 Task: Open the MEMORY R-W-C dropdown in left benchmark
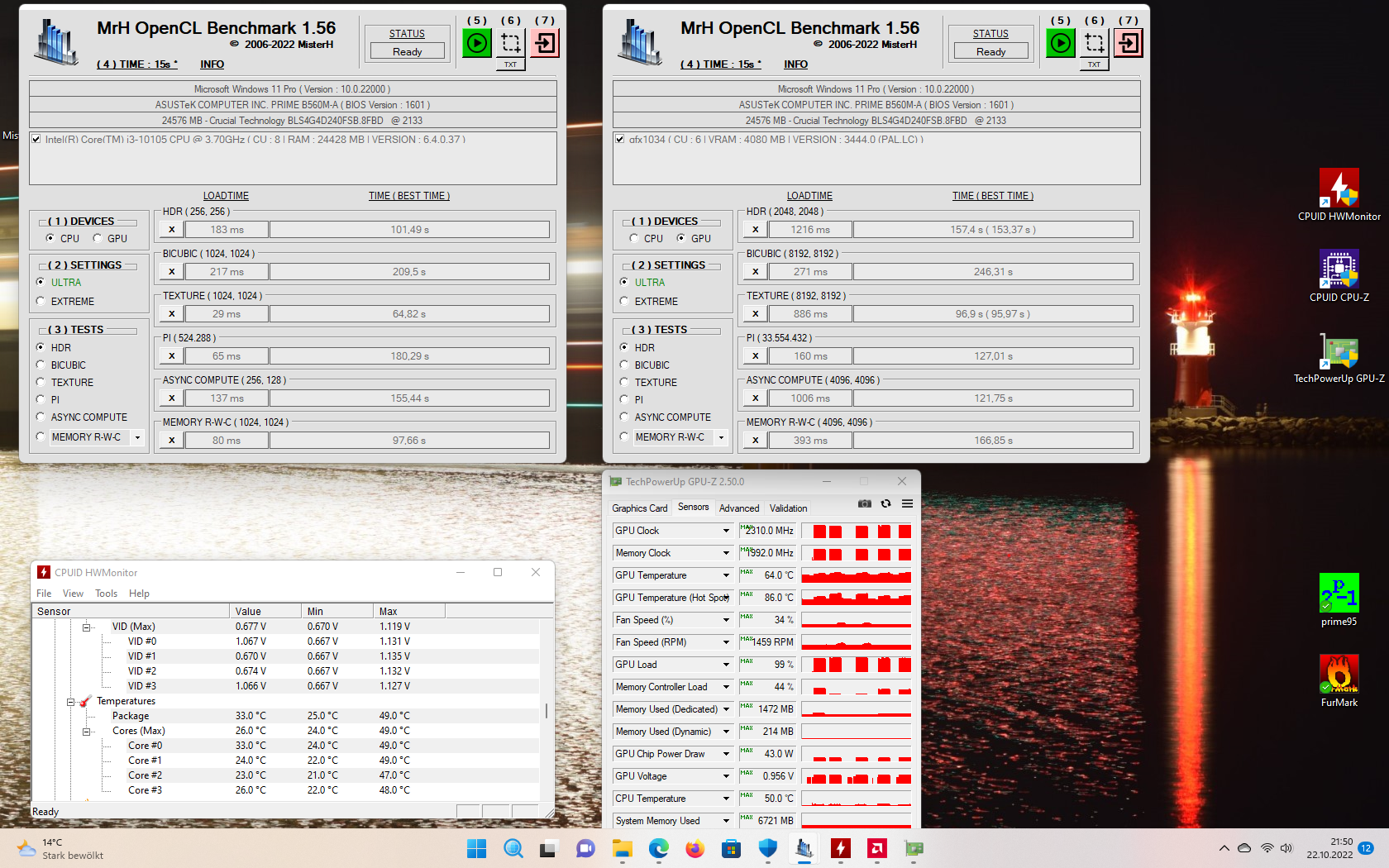coord(137,437)
